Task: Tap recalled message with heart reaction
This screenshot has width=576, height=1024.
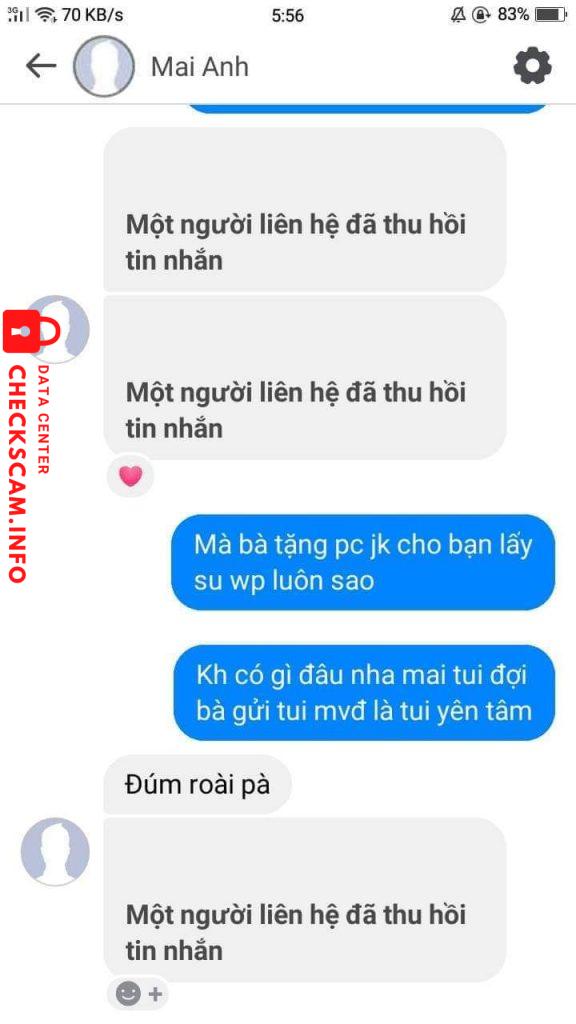Action: click(305, 377)
